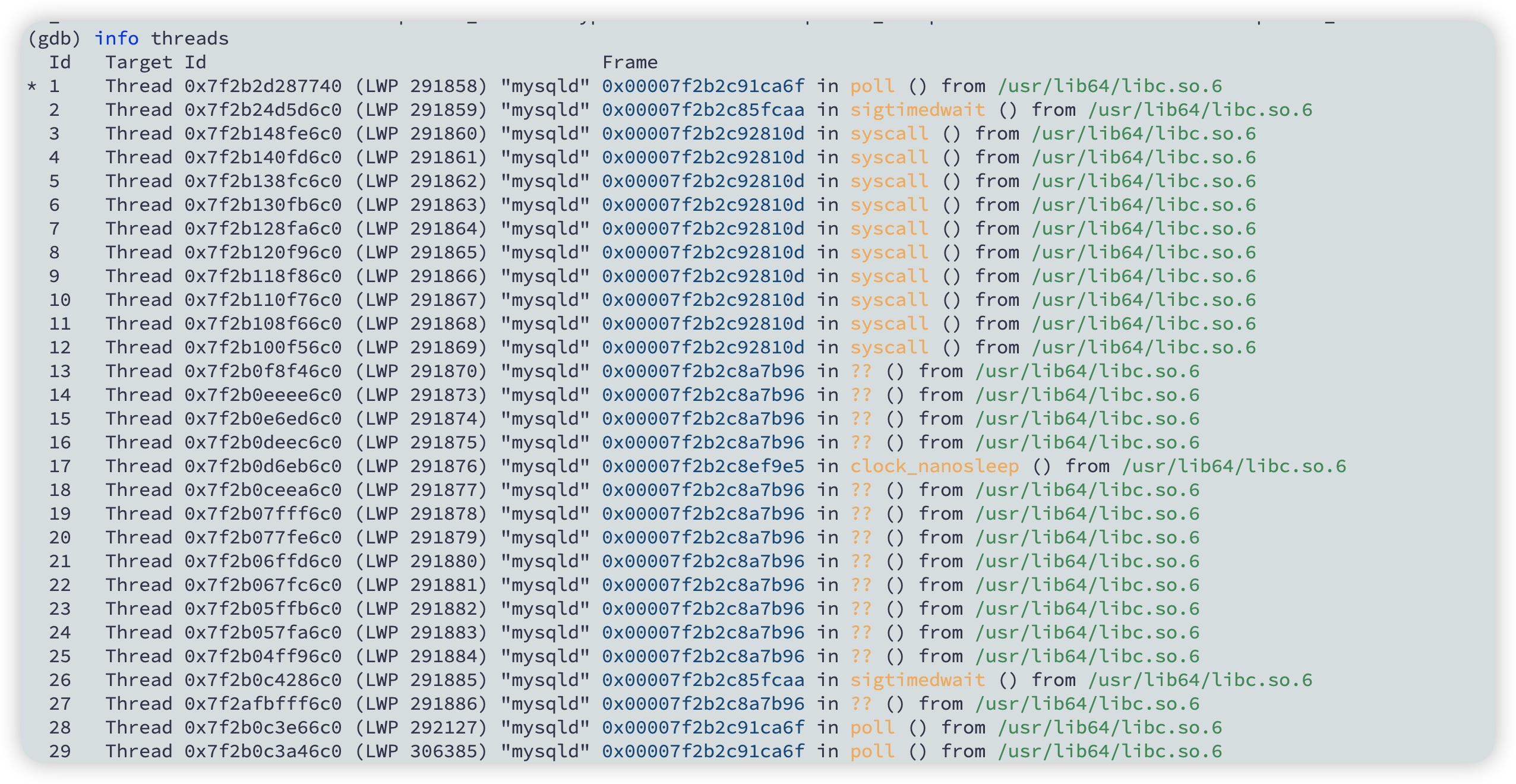Click address 0x00007f2b2c85fcaa in thread 2 row
Screen dimensions: 1516x784
[x=703, y=110]
